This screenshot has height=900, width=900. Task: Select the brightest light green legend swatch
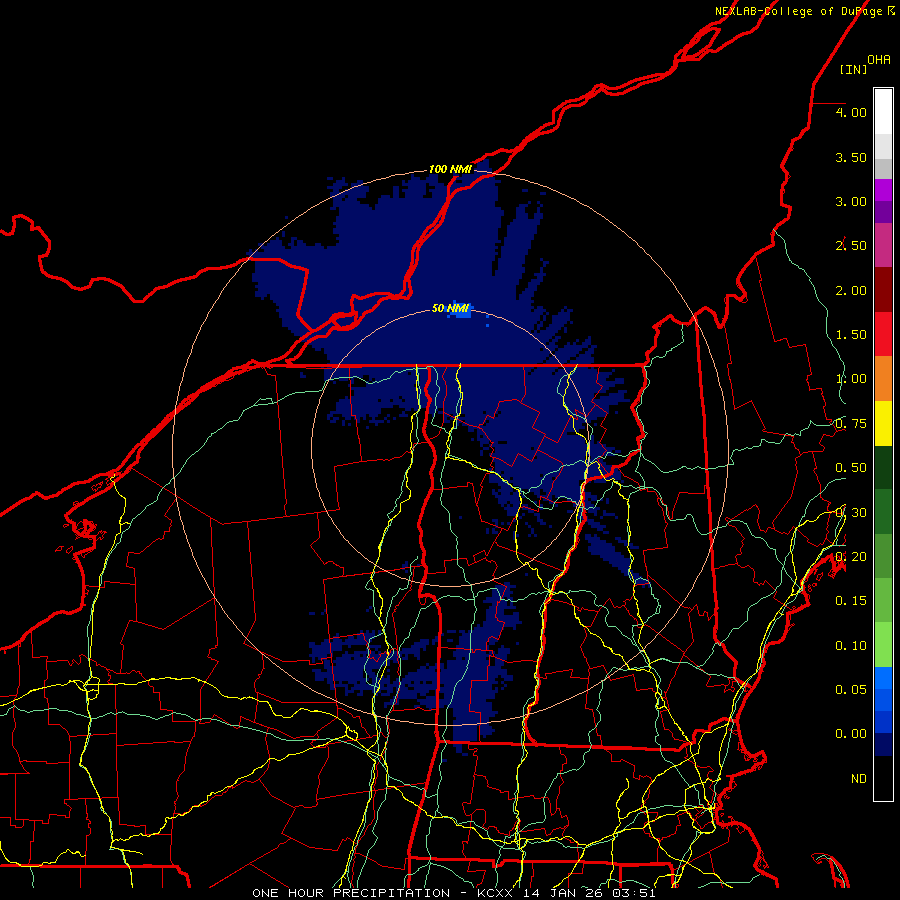point(883,645)
